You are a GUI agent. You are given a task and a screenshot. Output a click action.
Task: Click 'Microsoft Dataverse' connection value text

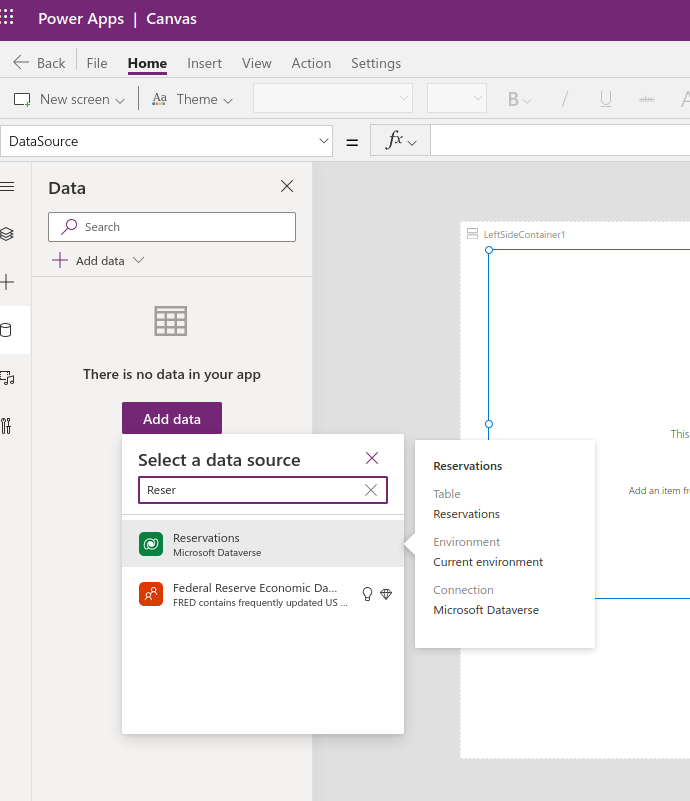pos(486,610)
